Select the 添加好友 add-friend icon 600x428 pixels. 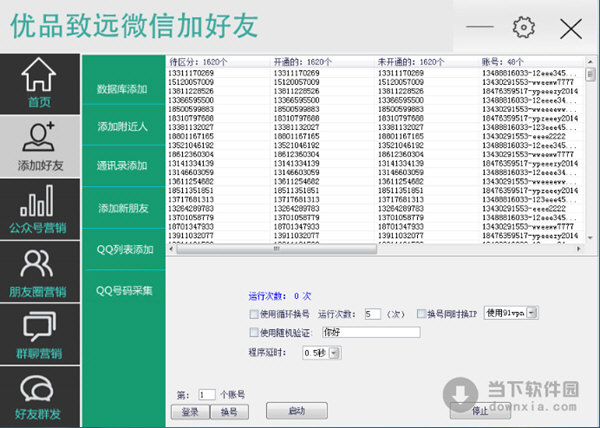[x=39, y=137]
